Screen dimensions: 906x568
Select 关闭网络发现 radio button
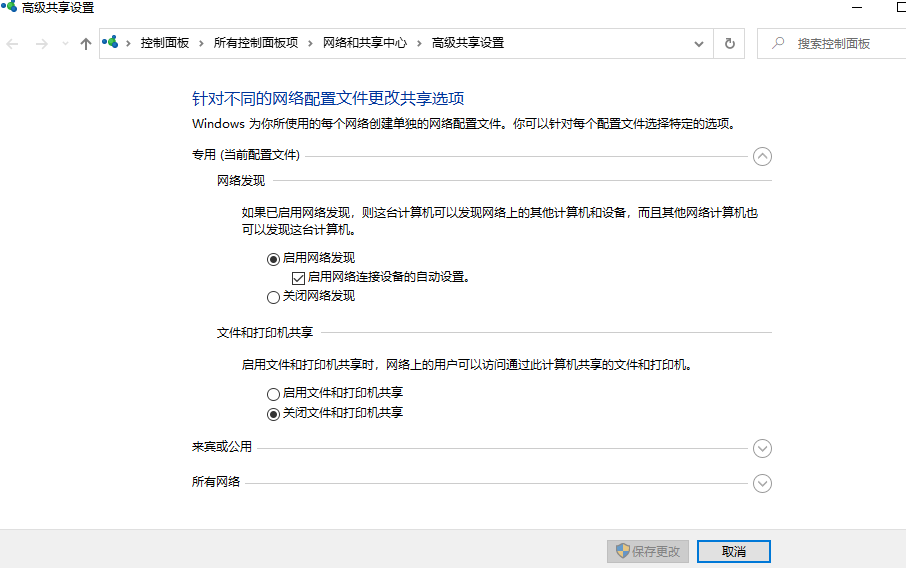(x=274, y=297)
